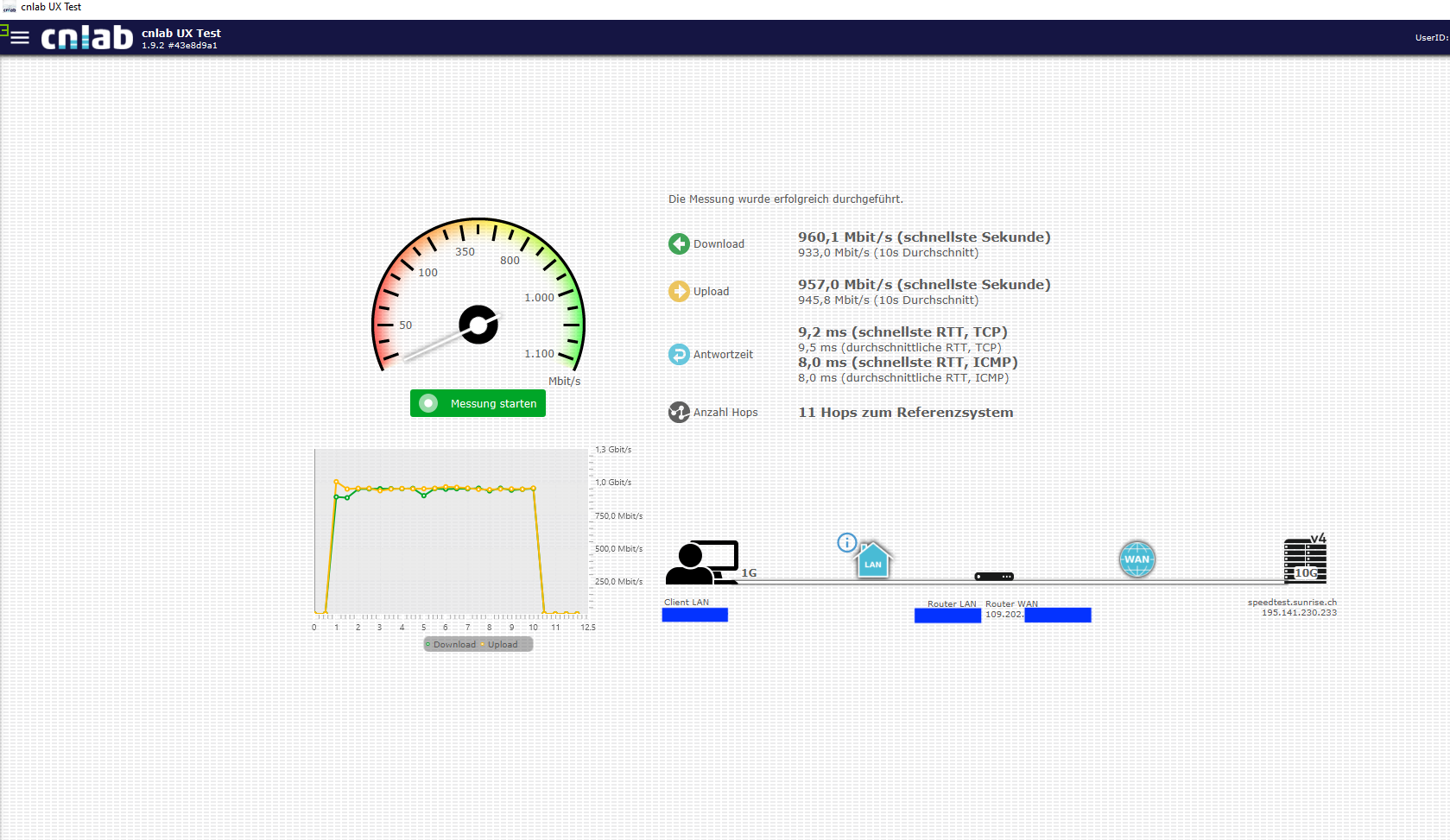Click the speedometer gauge needle hub
Image resolution: width=1450 pixels, height=840 pixels.
pos(478,325)
